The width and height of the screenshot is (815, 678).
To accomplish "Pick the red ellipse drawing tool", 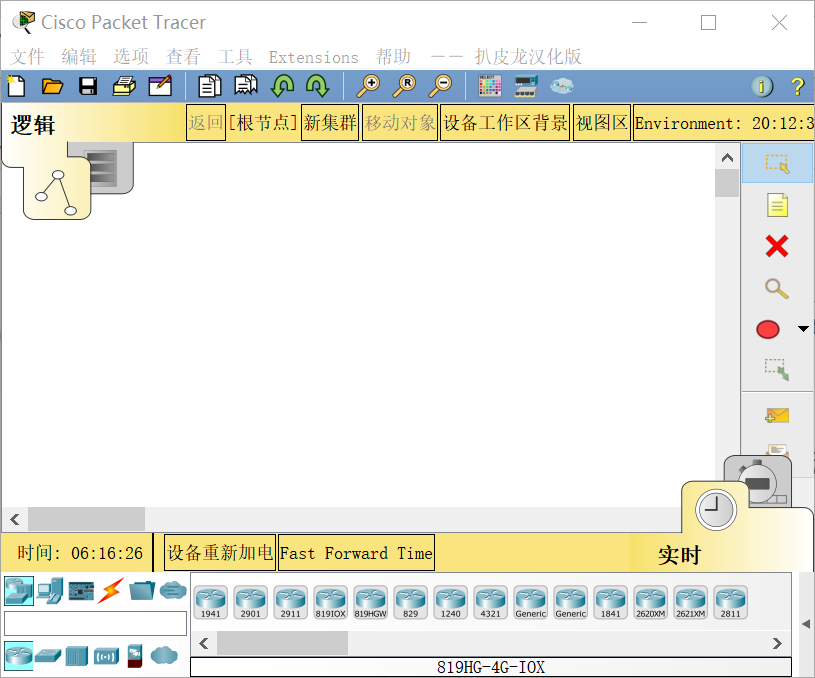I will pos(768,329).
